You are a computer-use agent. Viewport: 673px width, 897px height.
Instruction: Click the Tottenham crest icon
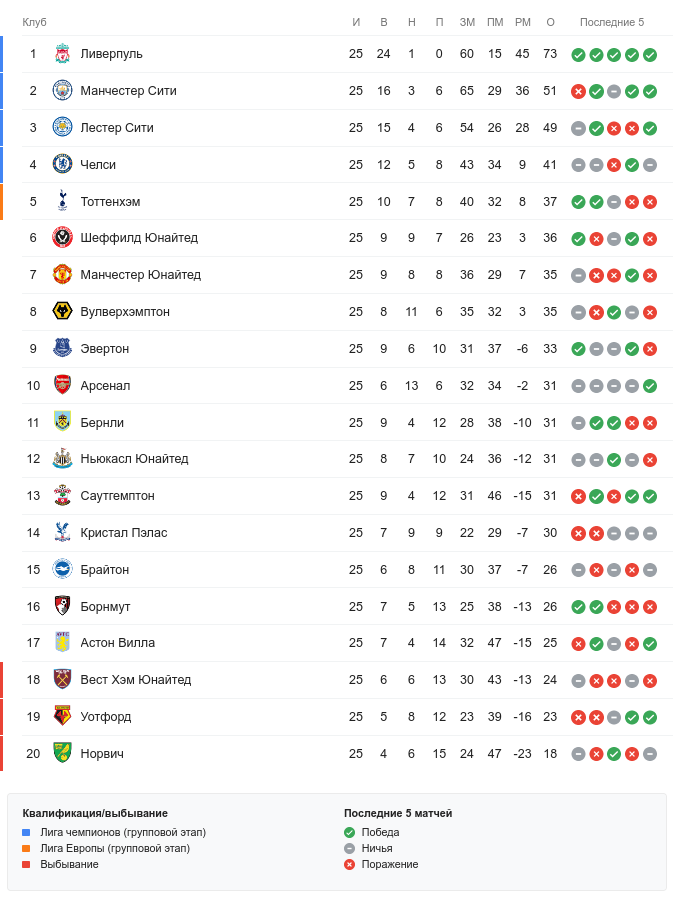point(62,202)
